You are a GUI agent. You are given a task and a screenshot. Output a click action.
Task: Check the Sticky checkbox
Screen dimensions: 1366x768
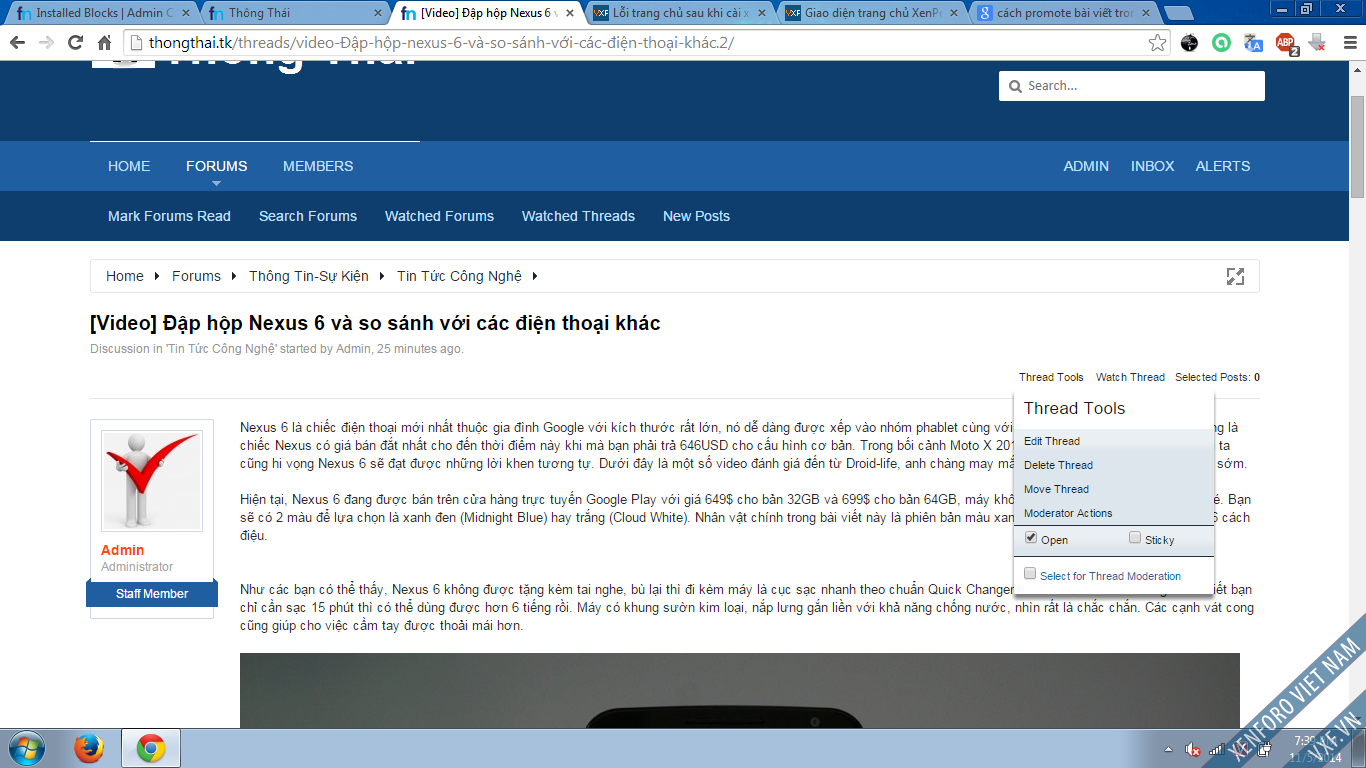pyautogui.click(x=1135, y=538)
